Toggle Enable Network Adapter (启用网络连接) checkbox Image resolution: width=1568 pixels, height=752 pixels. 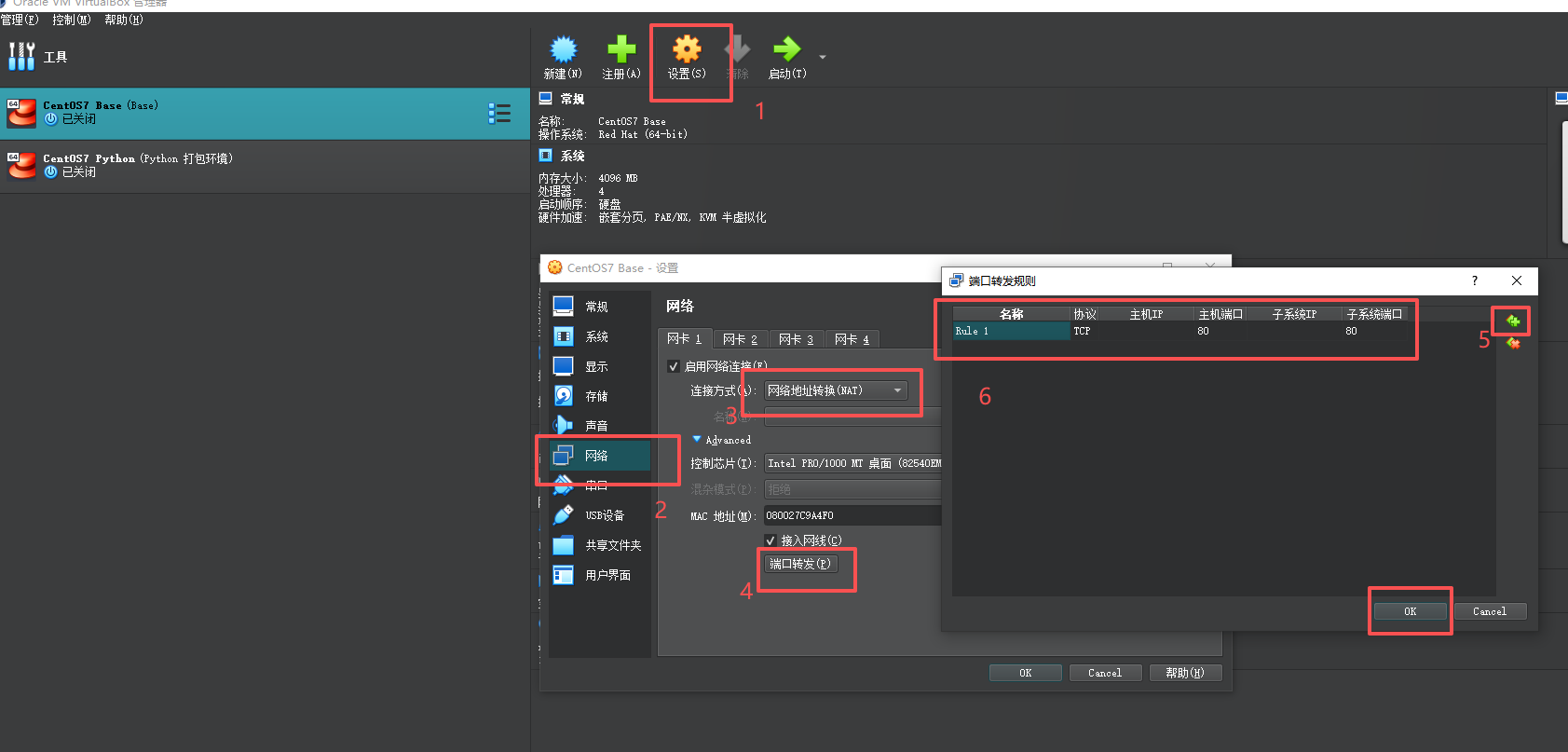(674, 366)
